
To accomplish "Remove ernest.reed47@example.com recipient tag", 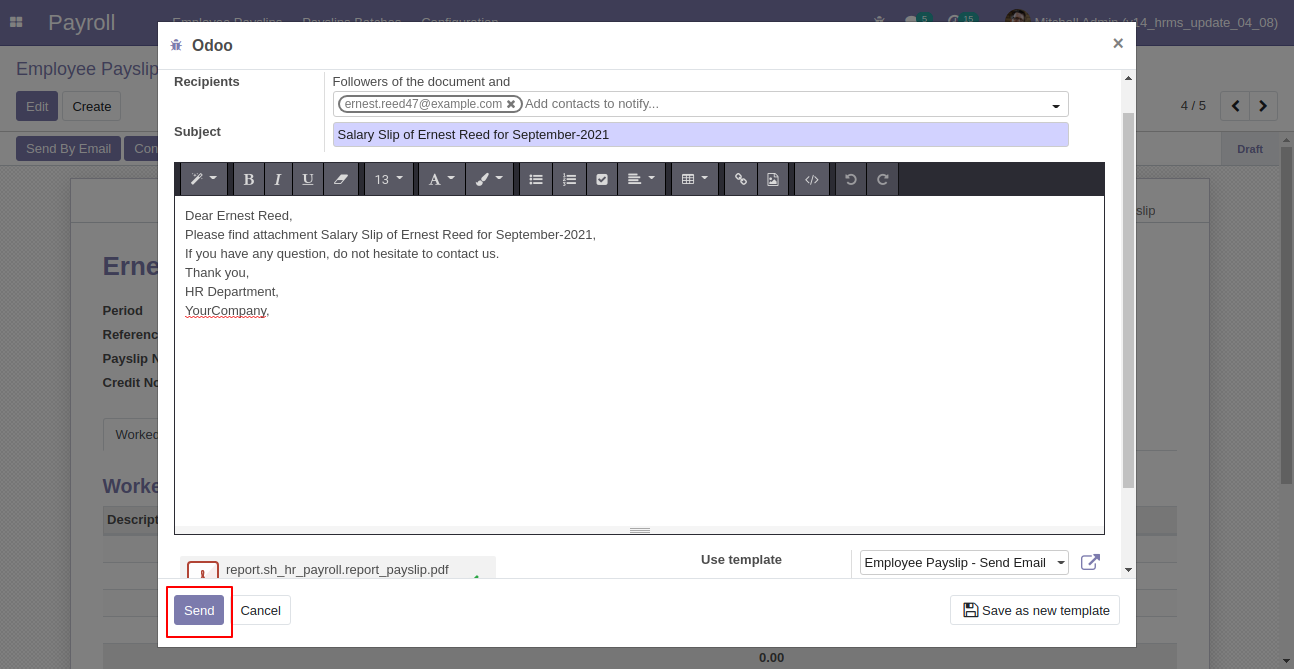I will point(511,104).
